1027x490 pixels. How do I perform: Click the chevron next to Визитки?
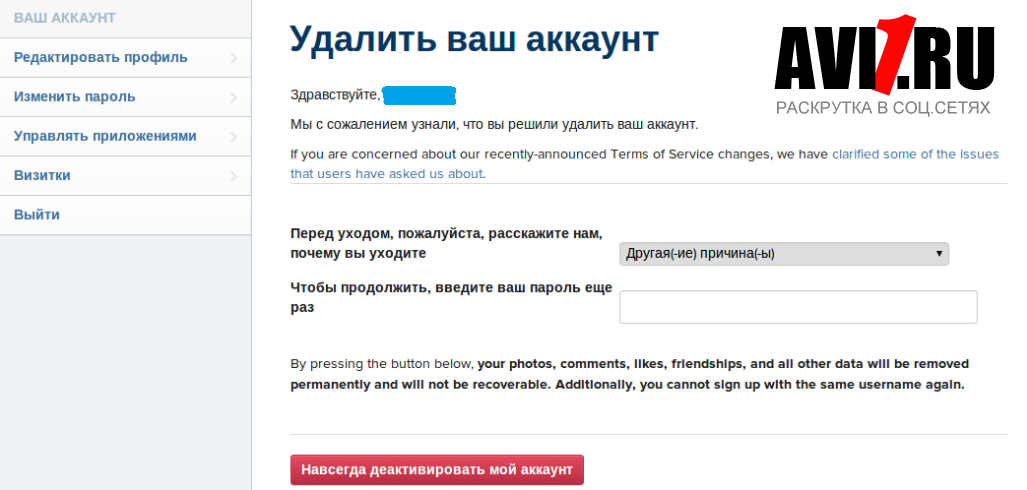point(234,176)
